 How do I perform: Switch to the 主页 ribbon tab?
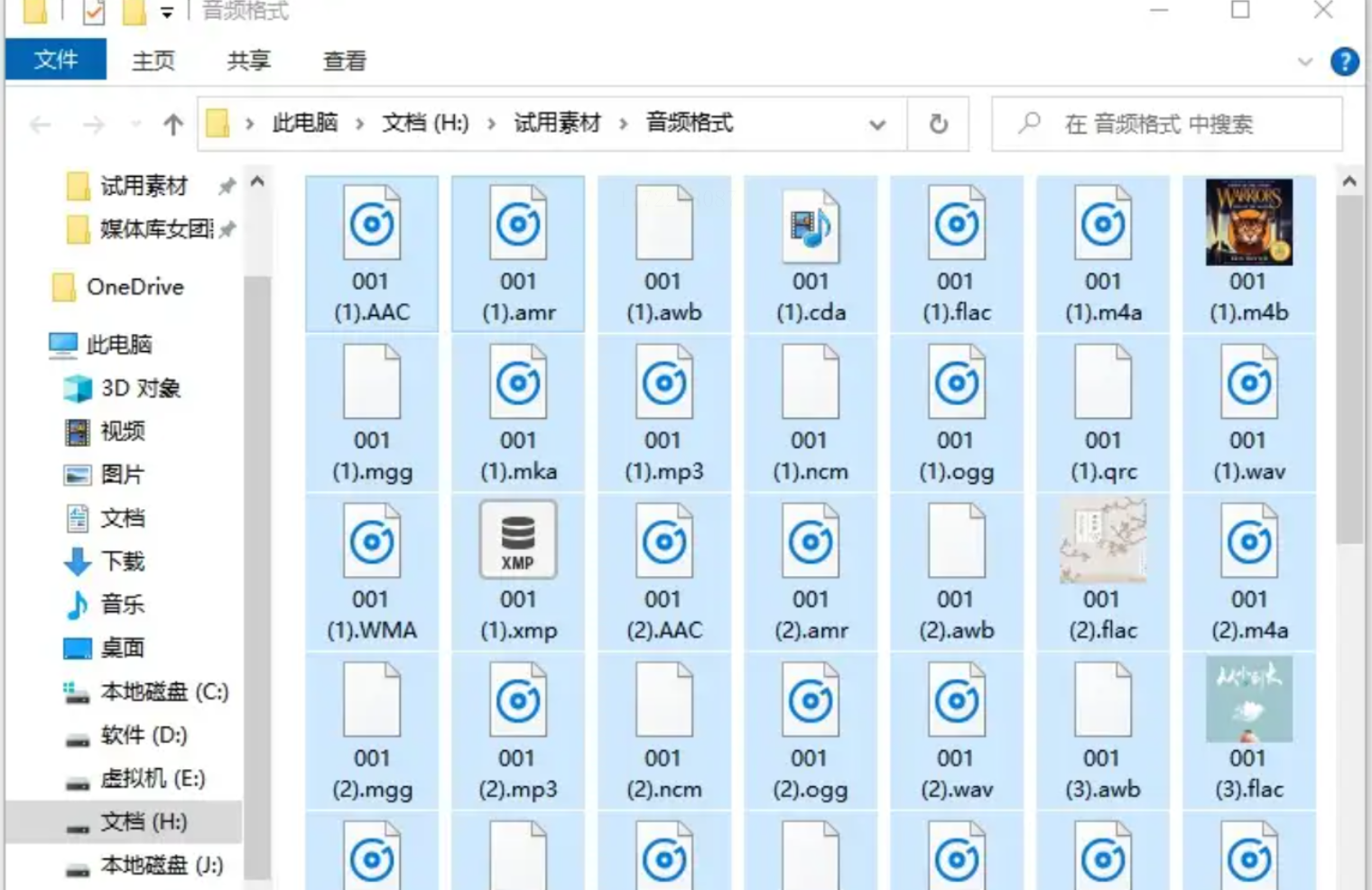point(153,60)
